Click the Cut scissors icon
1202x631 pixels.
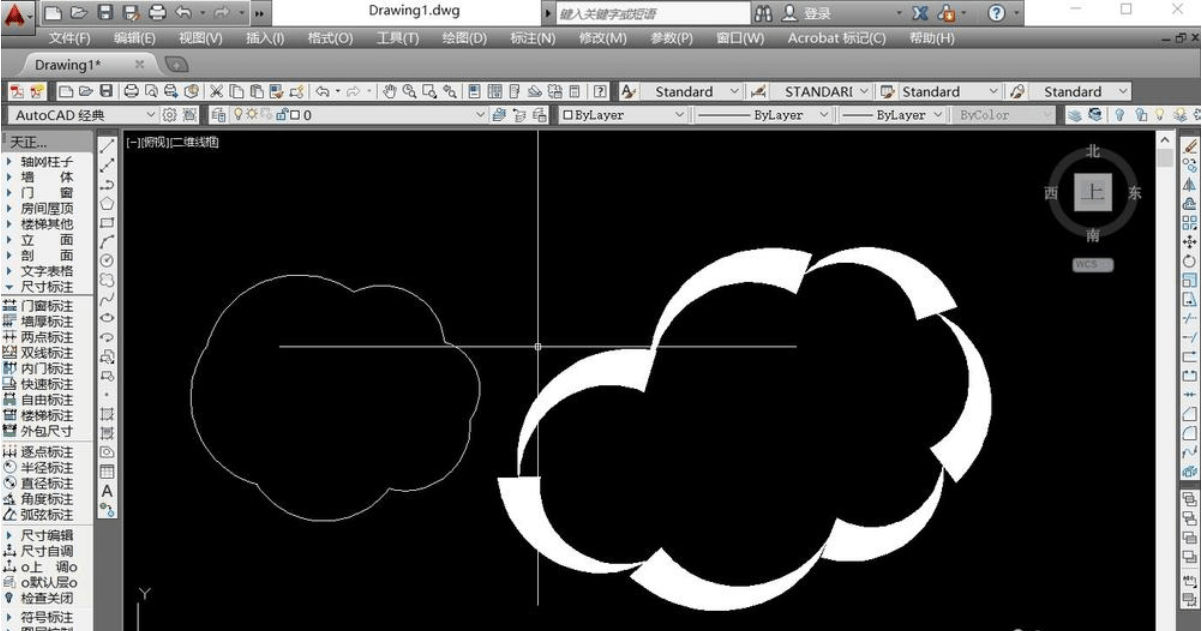click(215, 92)
